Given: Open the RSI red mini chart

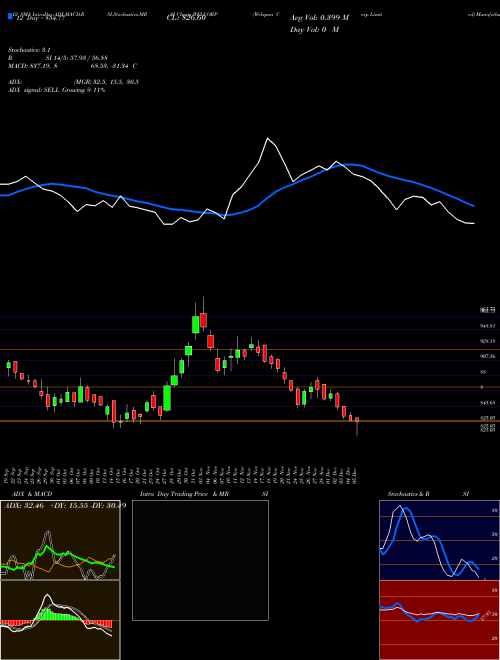Looking at the screenshot, I should pyautogui.click(x=439, y=620).
